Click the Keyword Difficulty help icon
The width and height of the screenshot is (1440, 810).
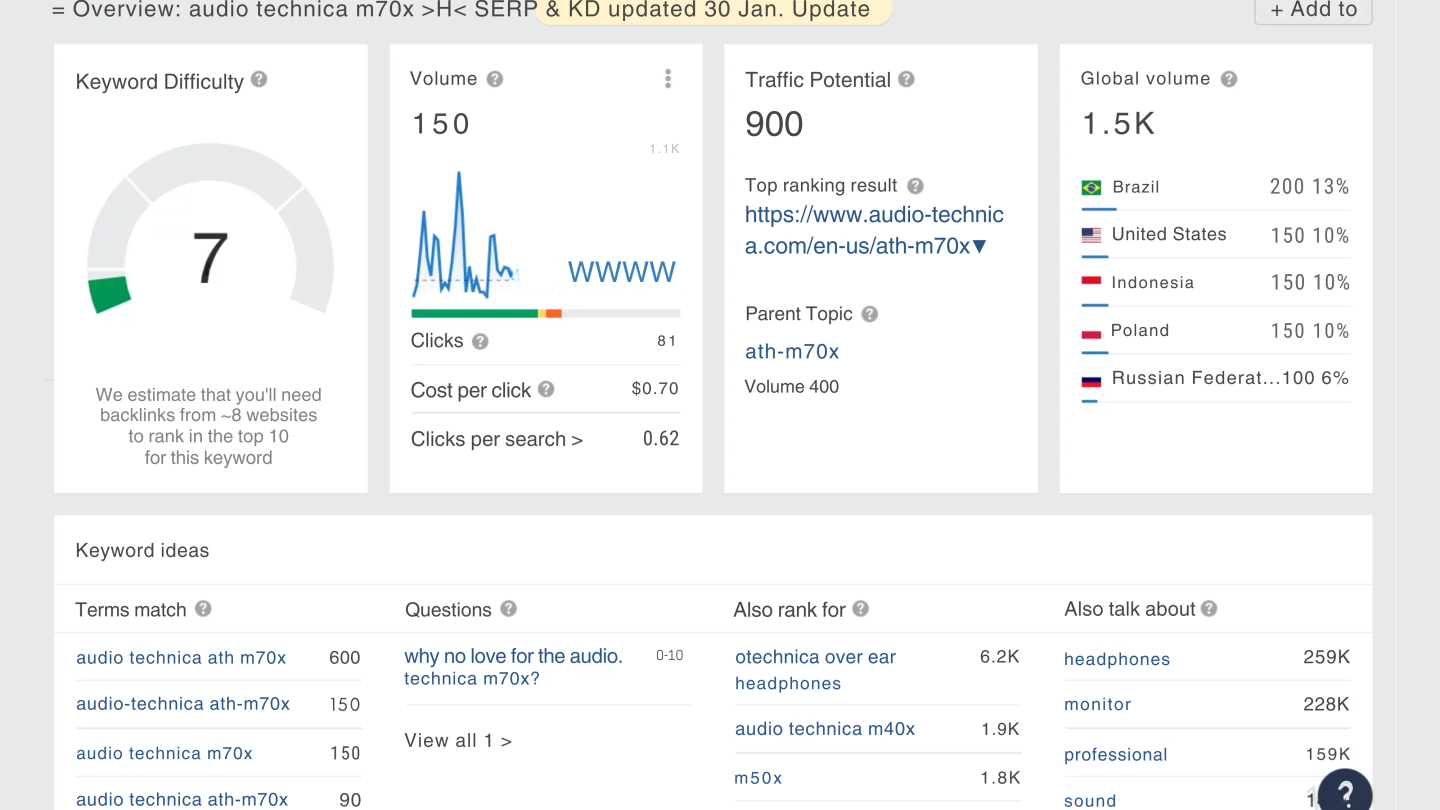point(259,79)
